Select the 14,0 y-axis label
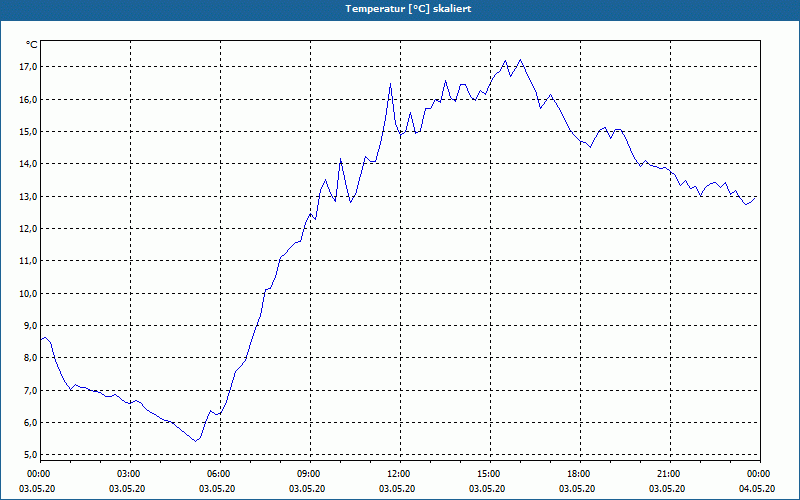This screenshot has height=500, width=800. click(x=28, y=164)
